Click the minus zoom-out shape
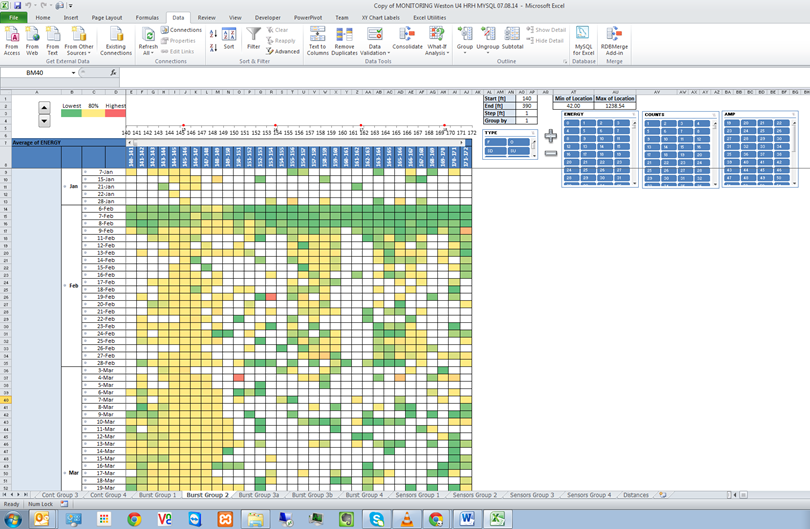 click(x=551, y=153)
